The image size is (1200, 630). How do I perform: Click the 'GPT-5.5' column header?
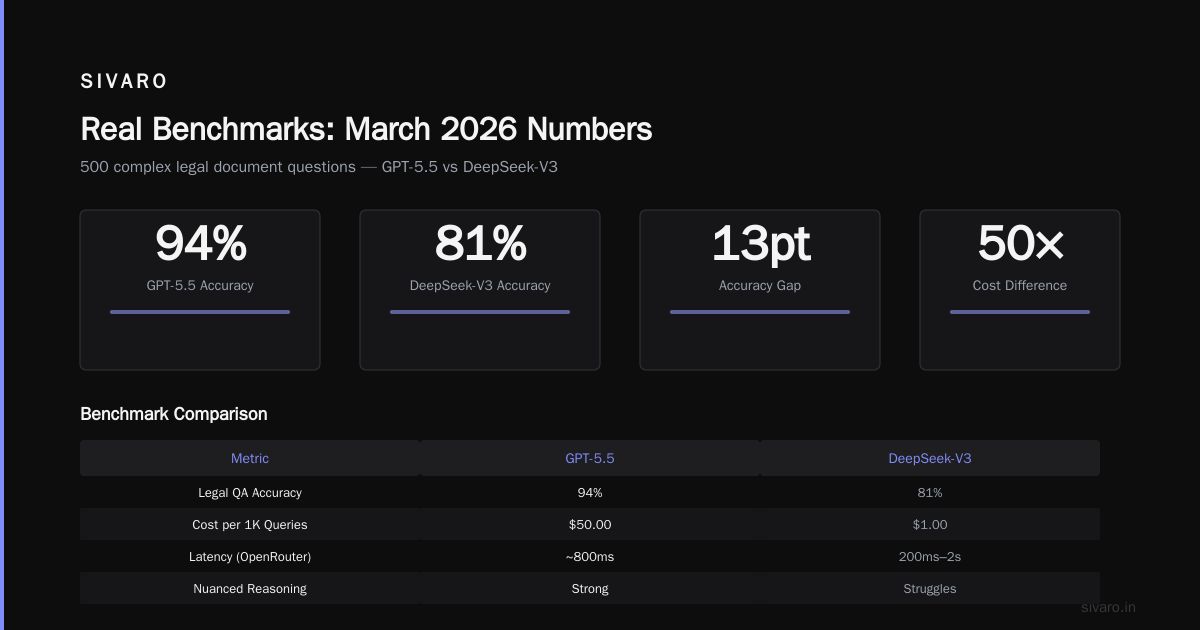coord(590,458)
